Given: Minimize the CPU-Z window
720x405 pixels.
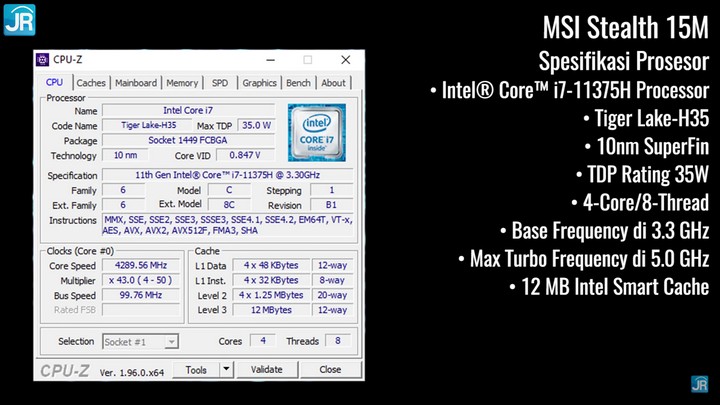Looking at the screenshot, I should click(271, 60).
